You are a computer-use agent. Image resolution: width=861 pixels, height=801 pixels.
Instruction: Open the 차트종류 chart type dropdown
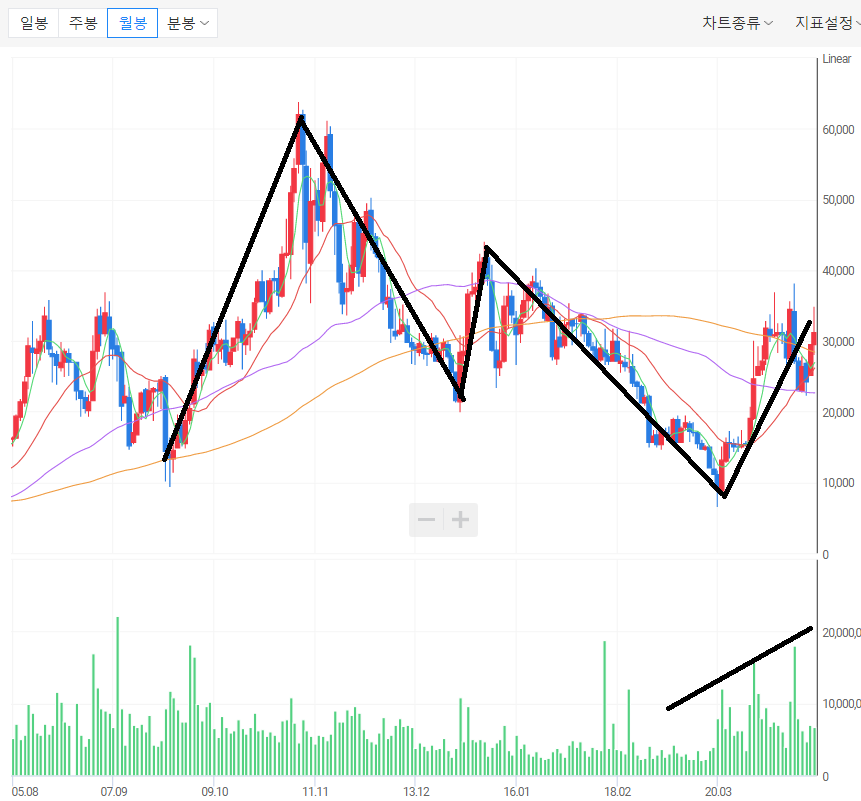click(x=737, y=23)
